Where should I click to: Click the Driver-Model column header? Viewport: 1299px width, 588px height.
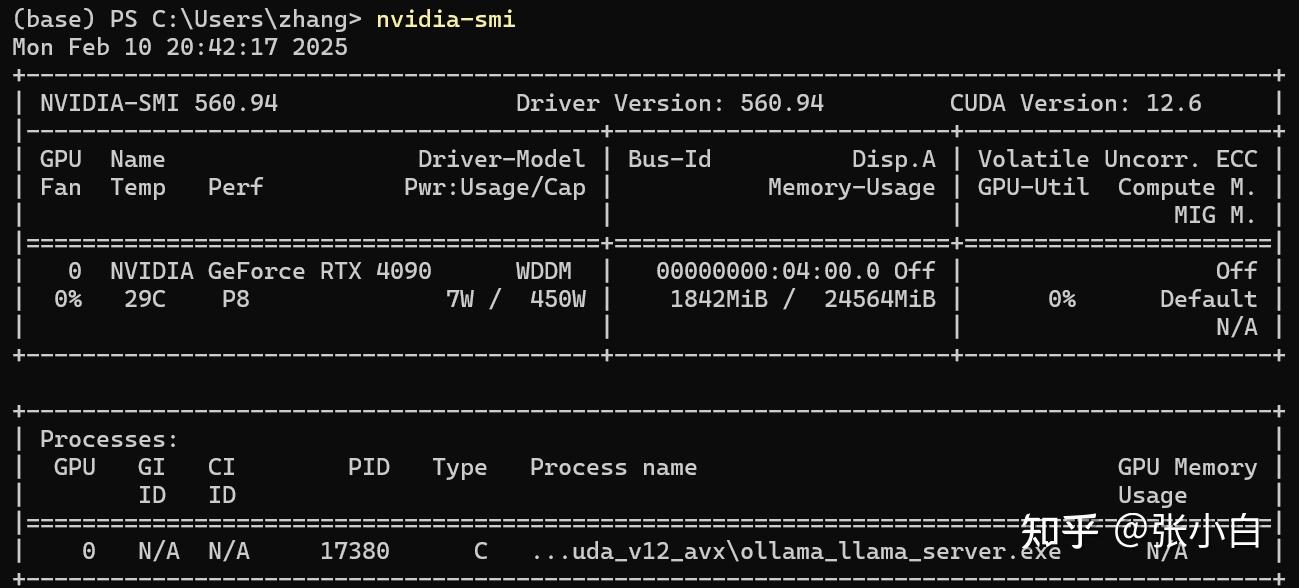tap(502, 159)
